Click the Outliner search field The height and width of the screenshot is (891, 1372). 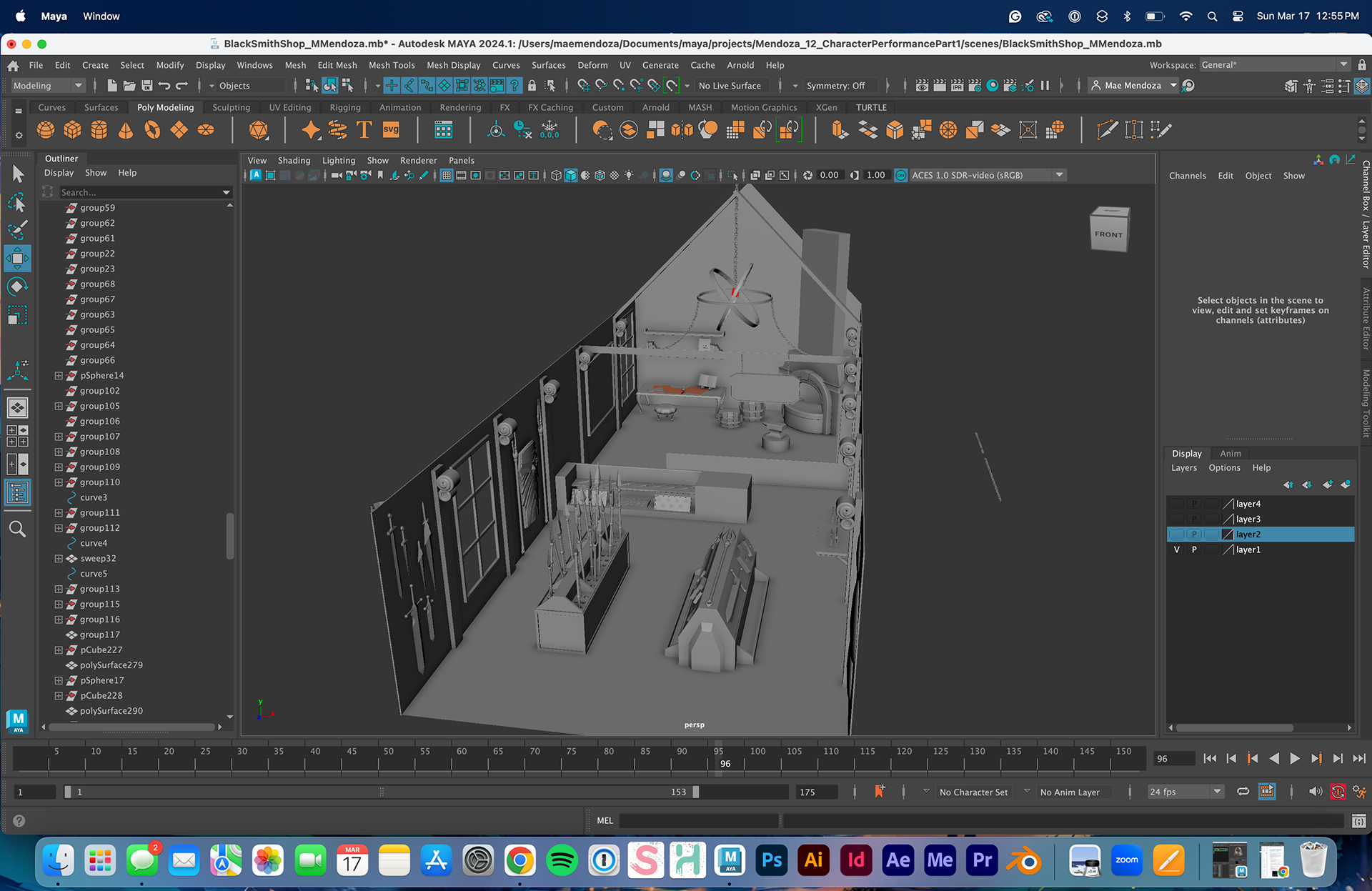[x=140, y=192]
